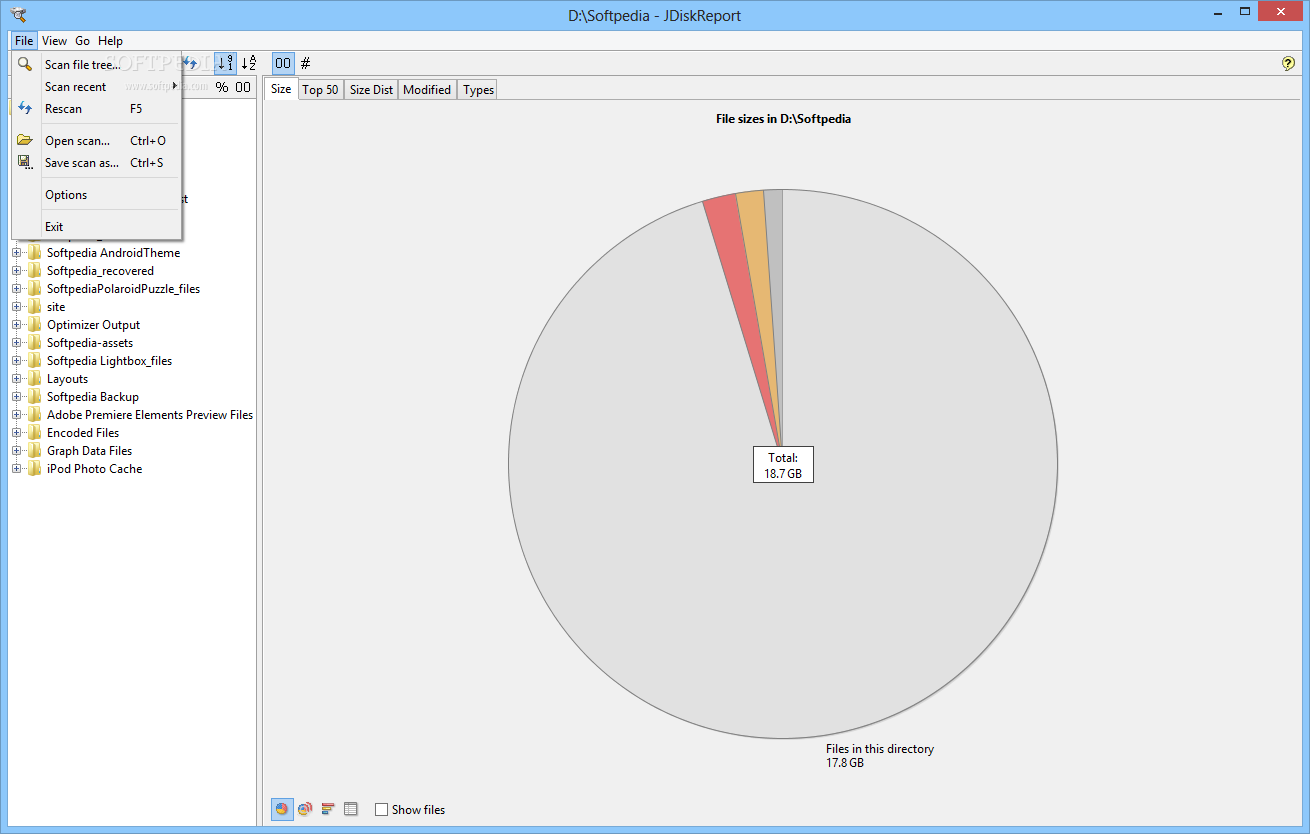Select the Graph Data Files folder
Screen dimensions: 1310x834
(x=89, y=451)
